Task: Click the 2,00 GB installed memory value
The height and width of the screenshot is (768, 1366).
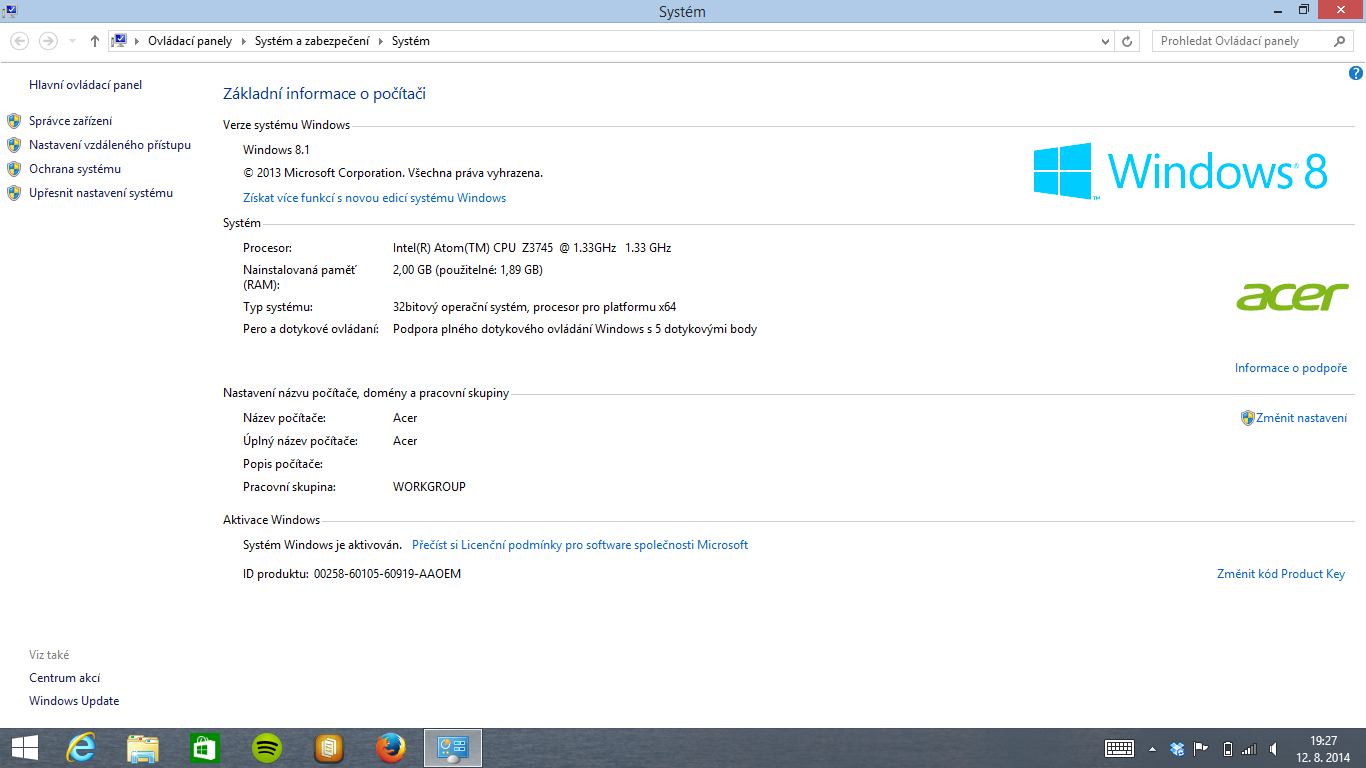Action: [468, 270]
